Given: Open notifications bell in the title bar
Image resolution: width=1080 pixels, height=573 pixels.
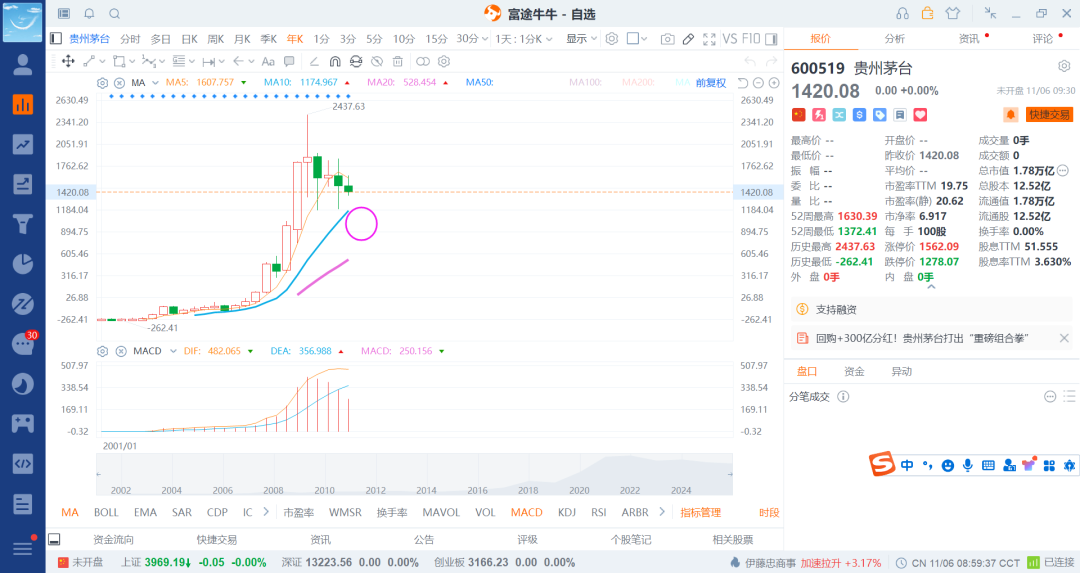Looking at the screenshot, I should (90, 14).
